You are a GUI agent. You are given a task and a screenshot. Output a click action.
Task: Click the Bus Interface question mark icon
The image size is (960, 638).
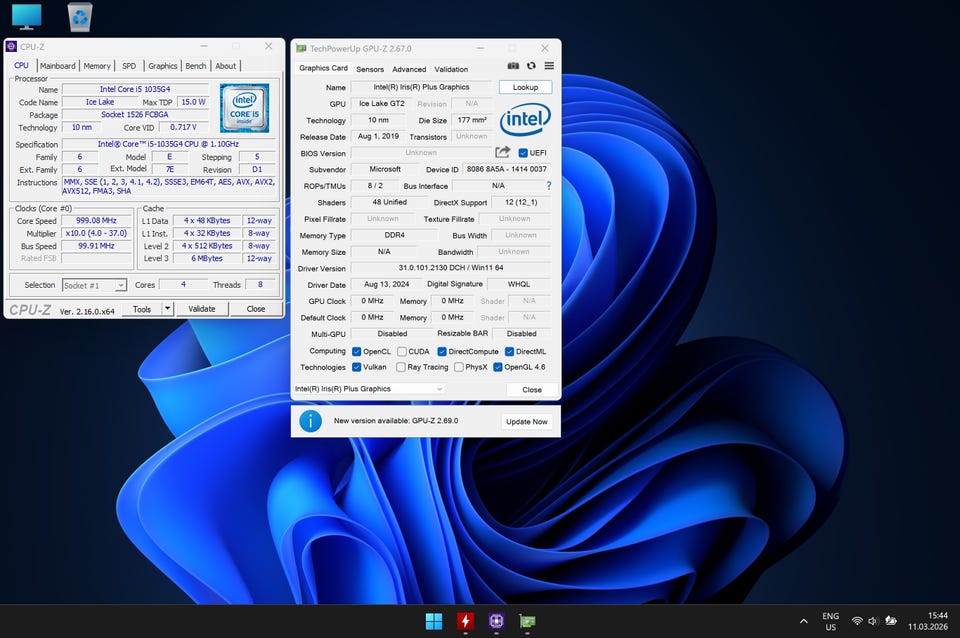[x=548, y=186]
